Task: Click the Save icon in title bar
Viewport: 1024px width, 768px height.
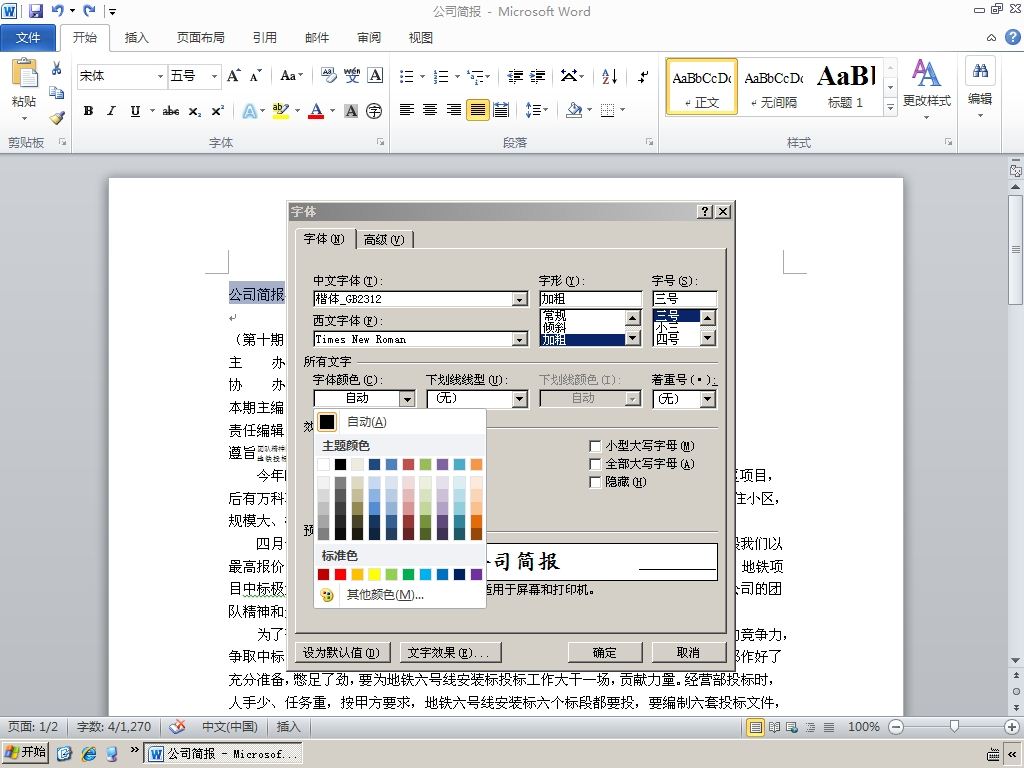Action: coord(35,10)
